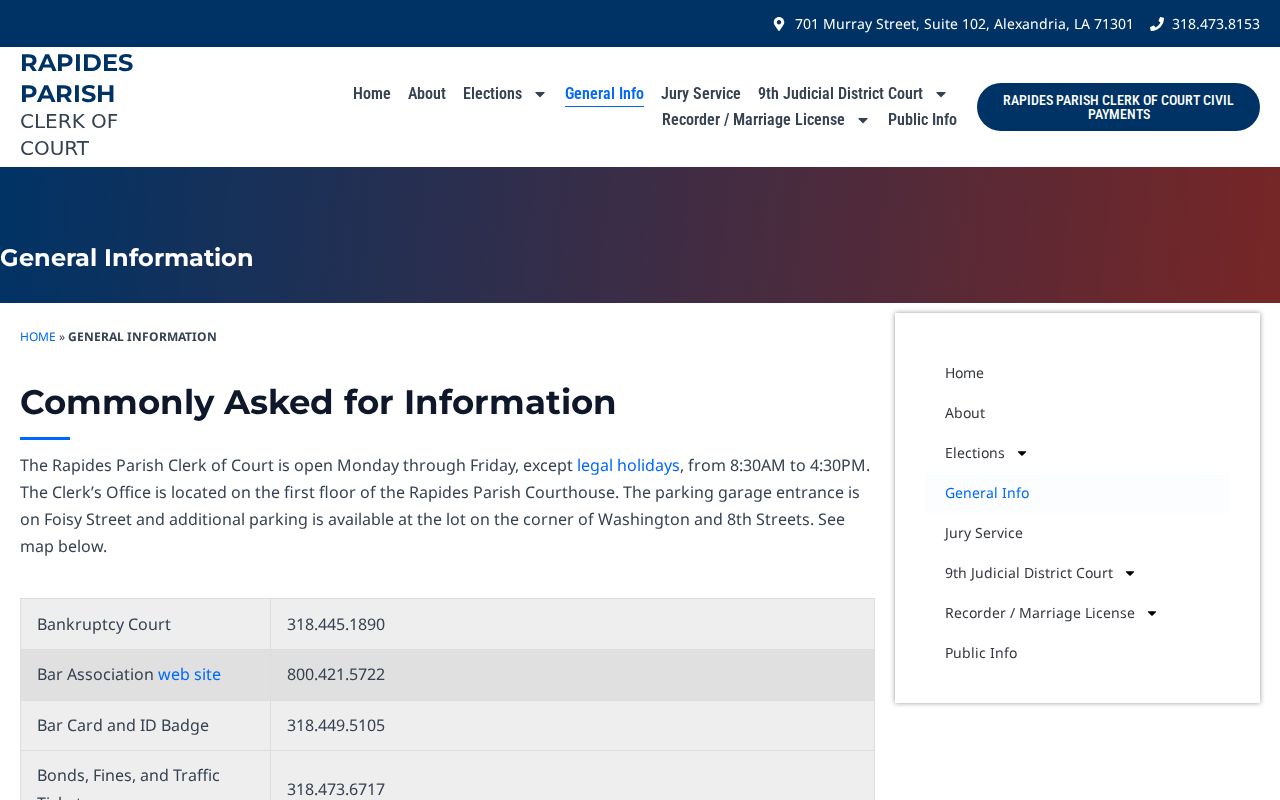Click the Bar Card and ID Badge cell
This screenshot has height=800, width=1280.
(145, 725)
